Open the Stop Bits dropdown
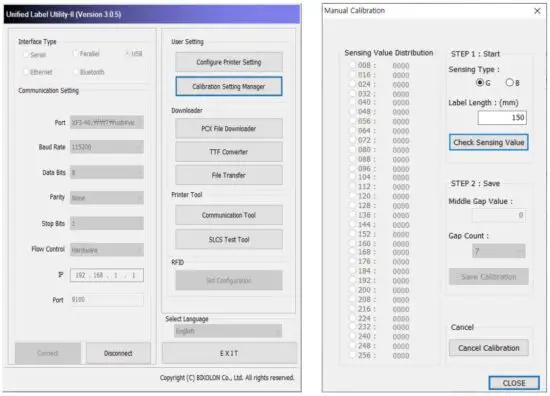Viewport: 550px width, 396px height. (x=107, y=223)
